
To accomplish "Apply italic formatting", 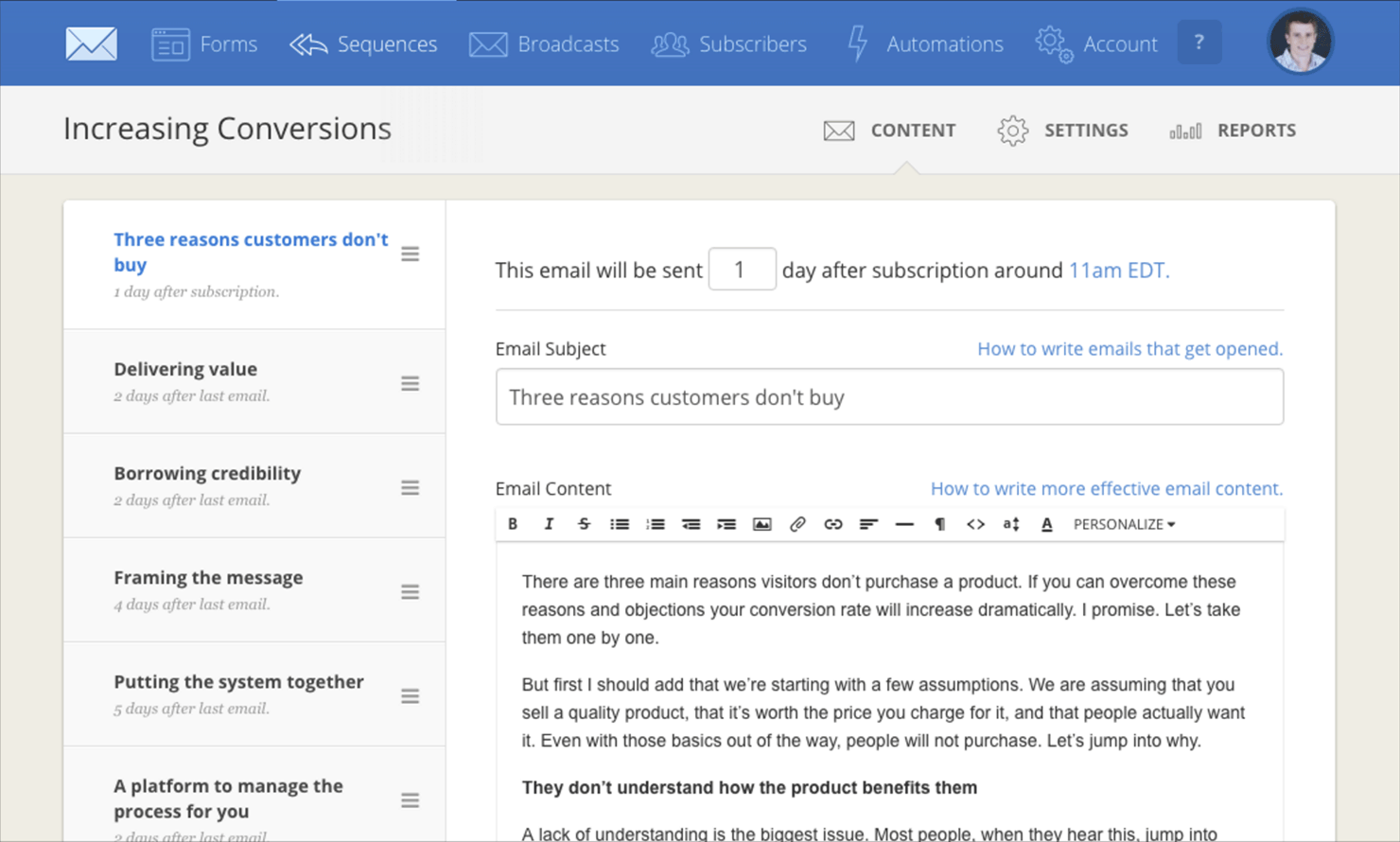I will click(x=549, y=524).
